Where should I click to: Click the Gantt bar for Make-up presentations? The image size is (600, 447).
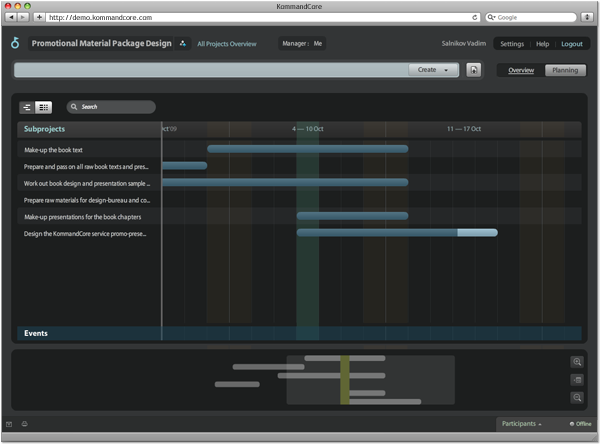(x=352, y=216)
